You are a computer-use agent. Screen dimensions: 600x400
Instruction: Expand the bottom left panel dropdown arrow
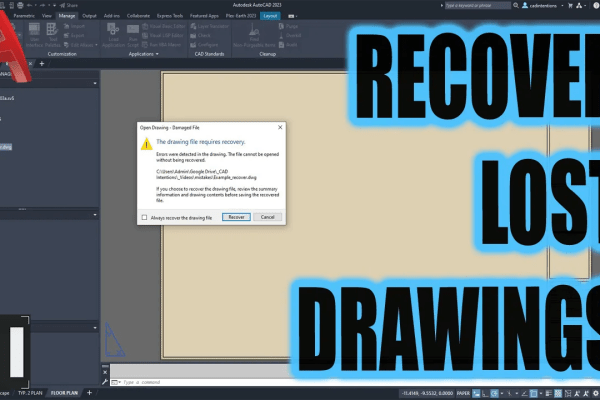point(95,328)
